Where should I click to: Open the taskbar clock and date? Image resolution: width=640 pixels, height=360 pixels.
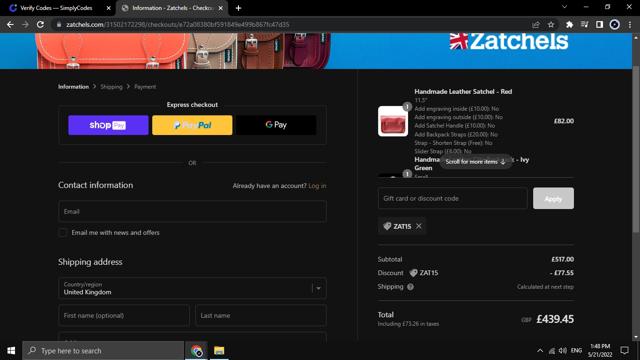click(x=600, y=351)
